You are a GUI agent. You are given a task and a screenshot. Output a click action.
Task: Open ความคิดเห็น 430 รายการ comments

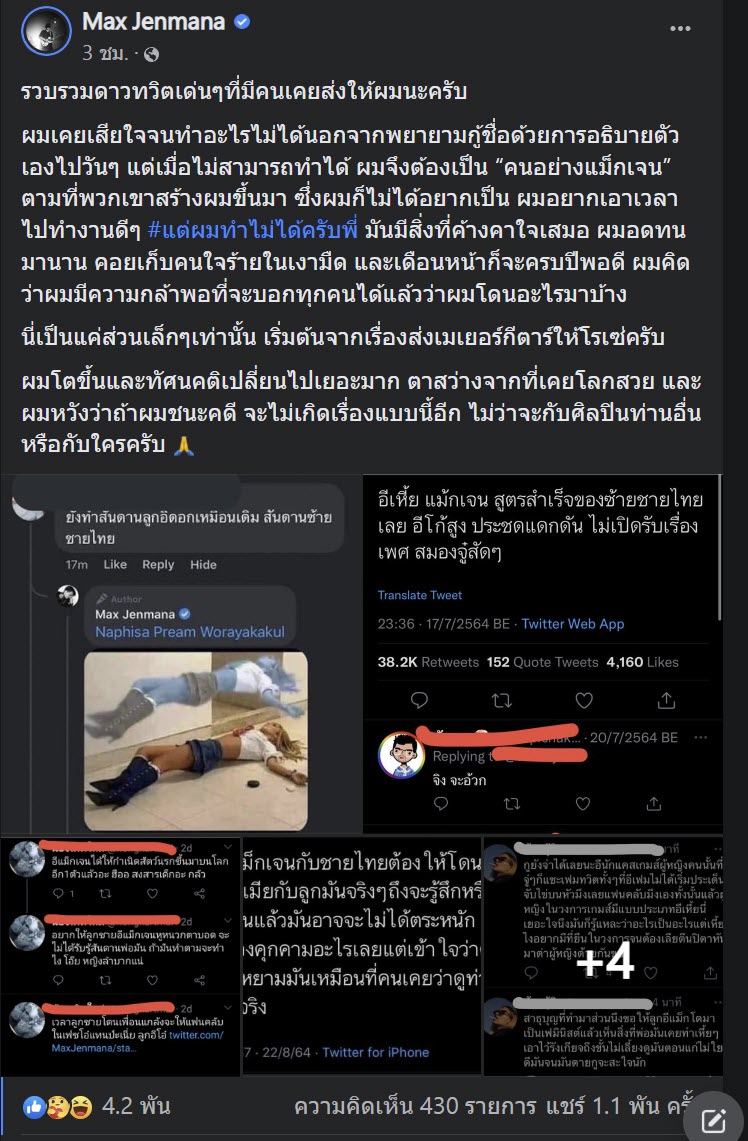coord(416,1108)
